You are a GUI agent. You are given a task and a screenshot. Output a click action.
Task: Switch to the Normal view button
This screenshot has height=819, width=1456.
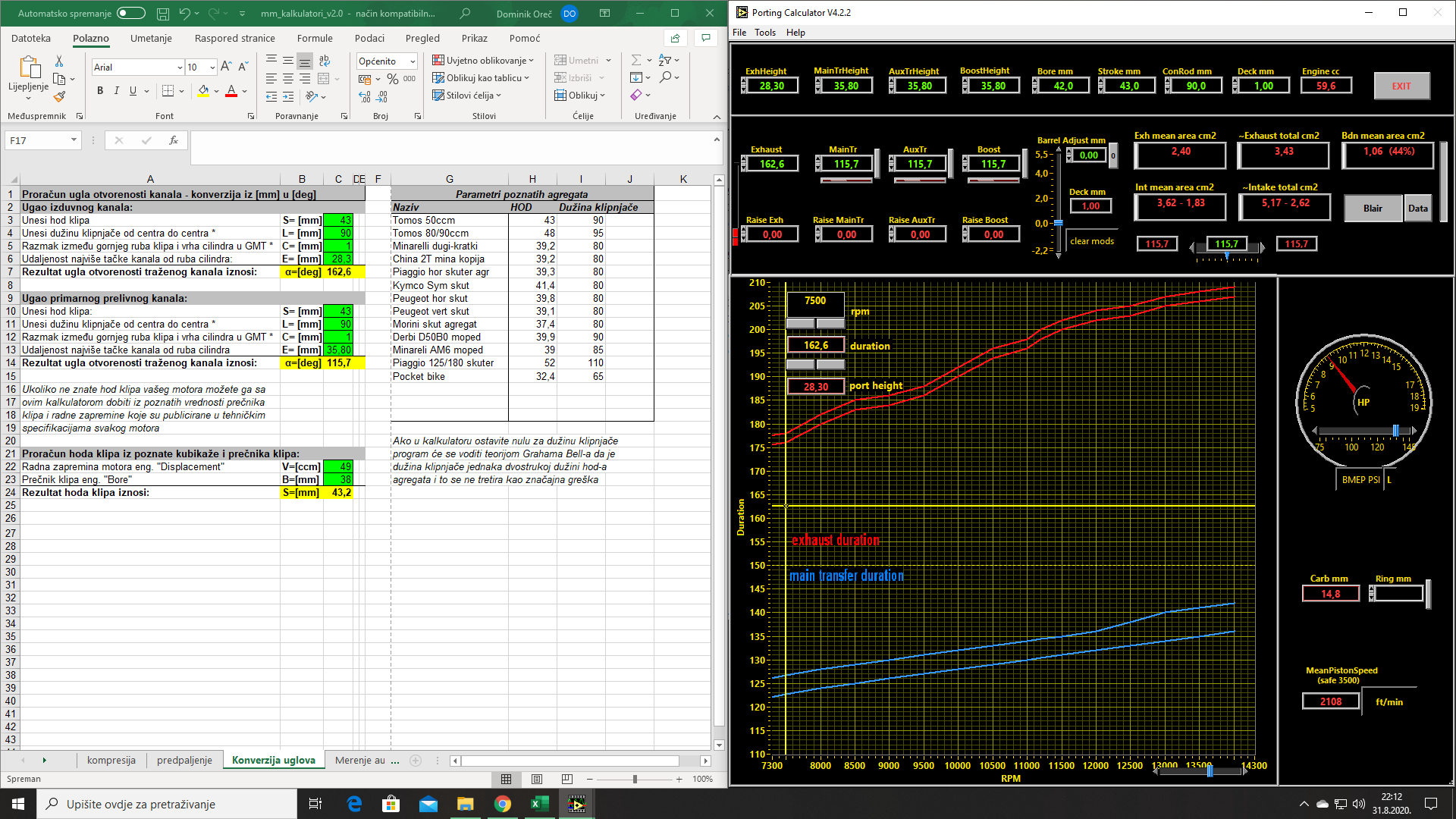point(506,779)
